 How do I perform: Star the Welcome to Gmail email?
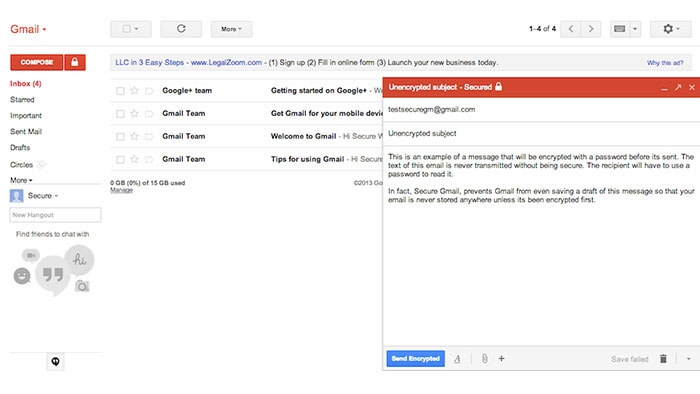134,136
